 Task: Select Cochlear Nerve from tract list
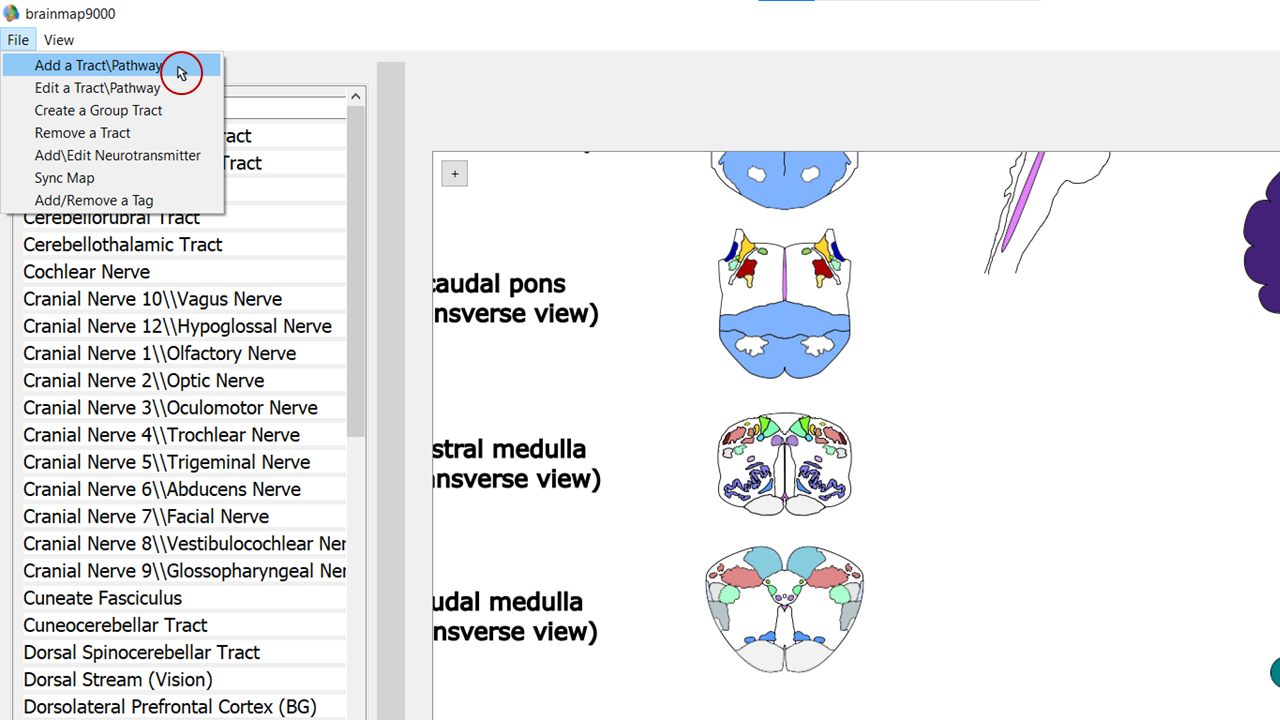87,272
